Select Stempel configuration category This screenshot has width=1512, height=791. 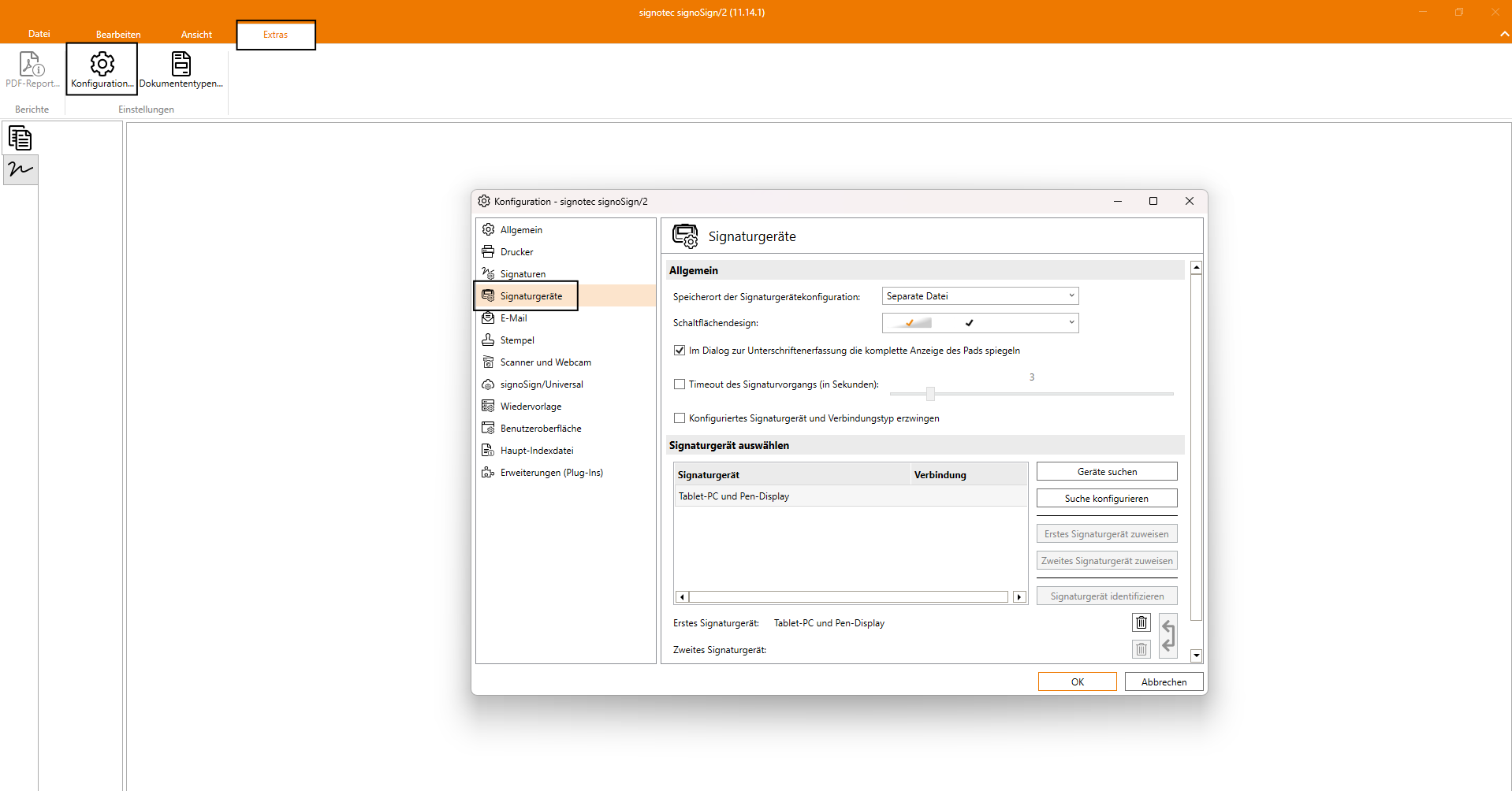coord(566,340)
